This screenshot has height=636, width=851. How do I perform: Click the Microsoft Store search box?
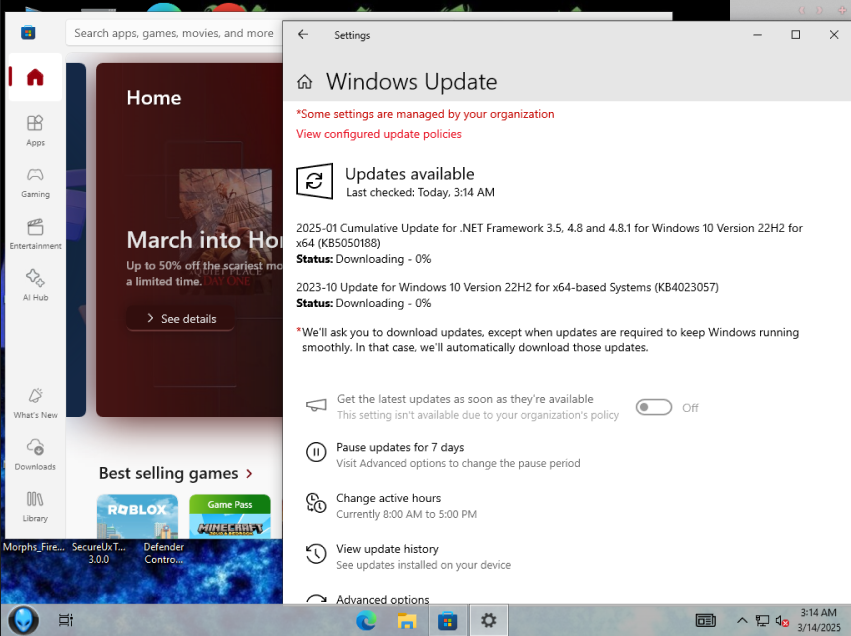click(174, 33)
